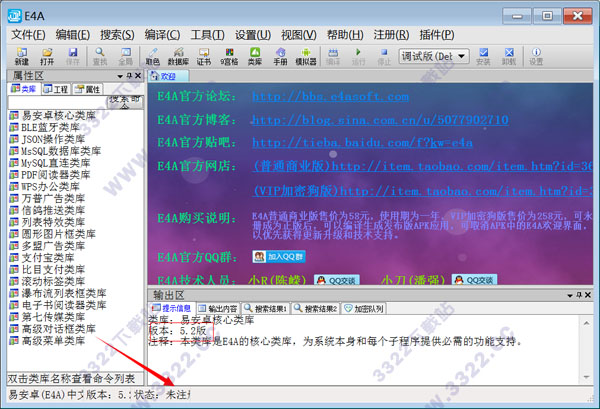The width and height of the screenshot is (600, 409).
Task: Close the 属性区 panel with X
Action: 138,76
